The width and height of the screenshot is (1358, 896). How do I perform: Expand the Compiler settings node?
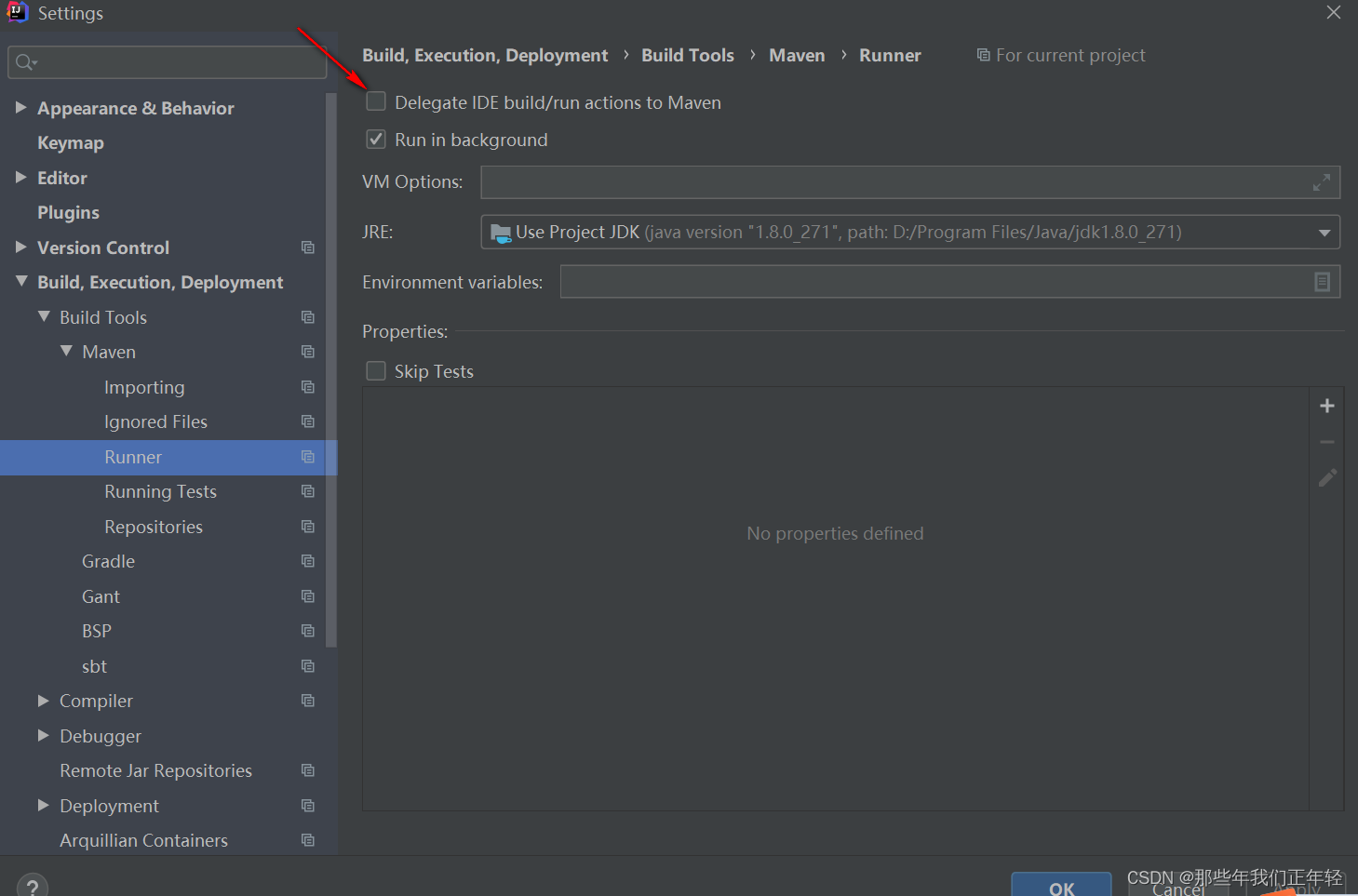coord(43,701)
